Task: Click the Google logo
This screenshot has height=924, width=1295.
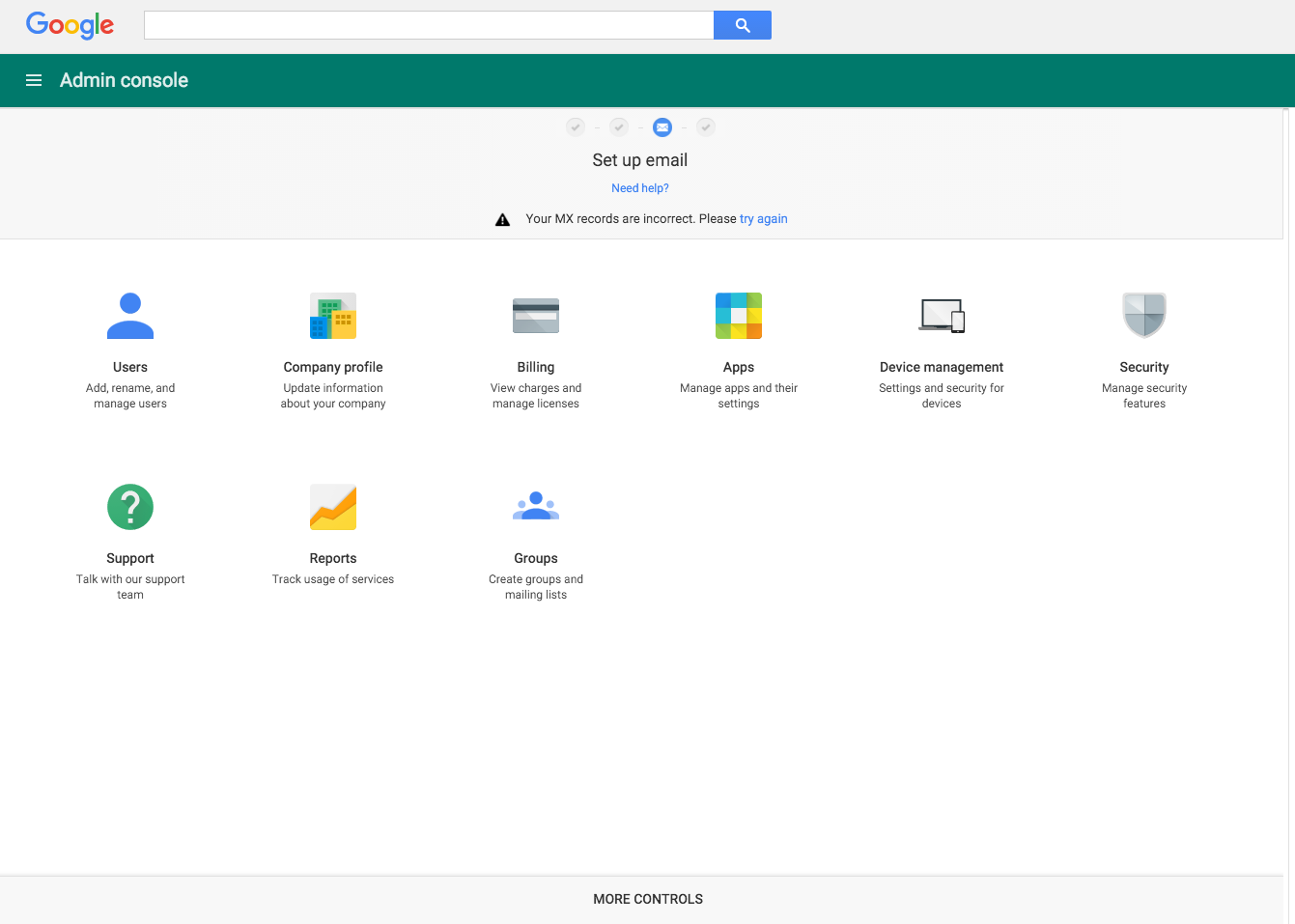Action: click(70, 25)
